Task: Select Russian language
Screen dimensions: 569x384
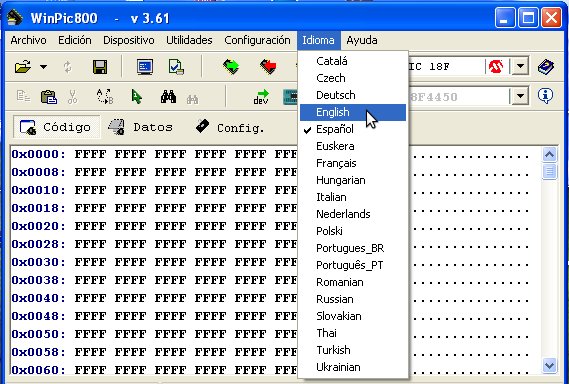Action: [353, 299]
